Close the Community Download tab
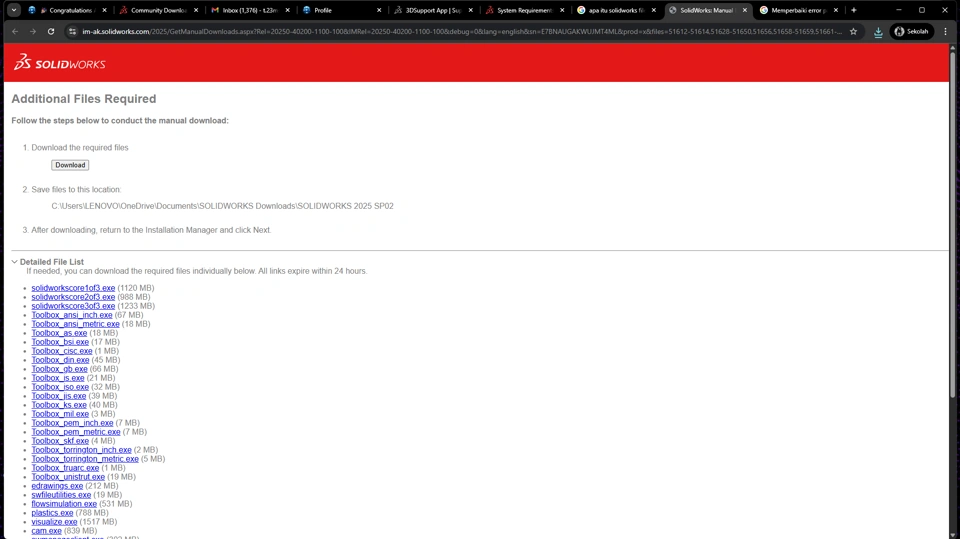 (x=196, y=10)
